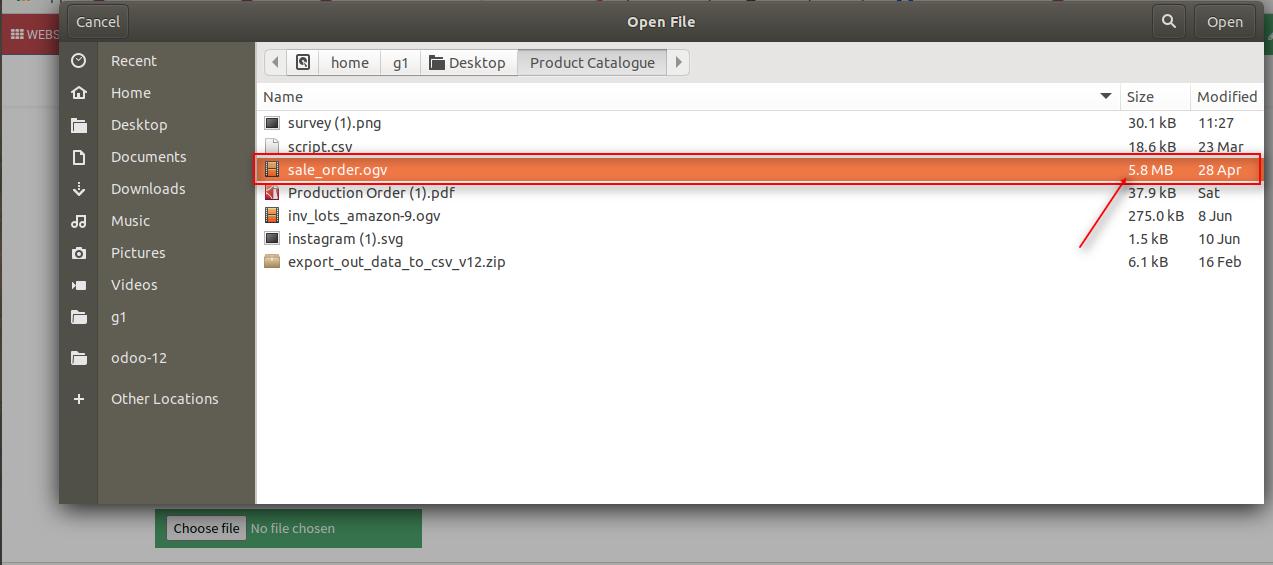Click the g1 path bar segment
1273x565 pixels.
pyautogui.click(x=400, y=62)
